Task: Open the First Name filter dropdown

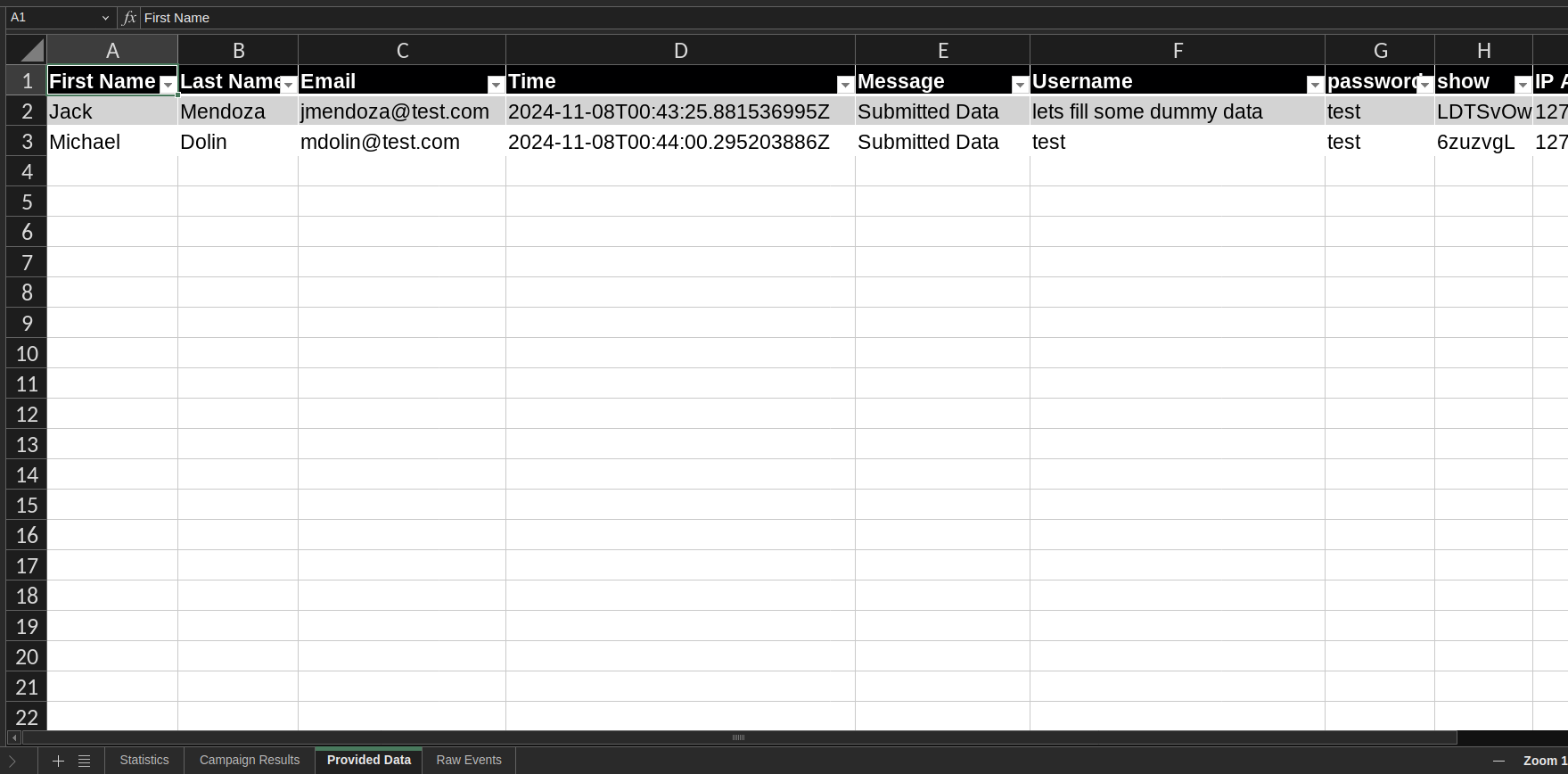Action: click(x=168, y=85)
